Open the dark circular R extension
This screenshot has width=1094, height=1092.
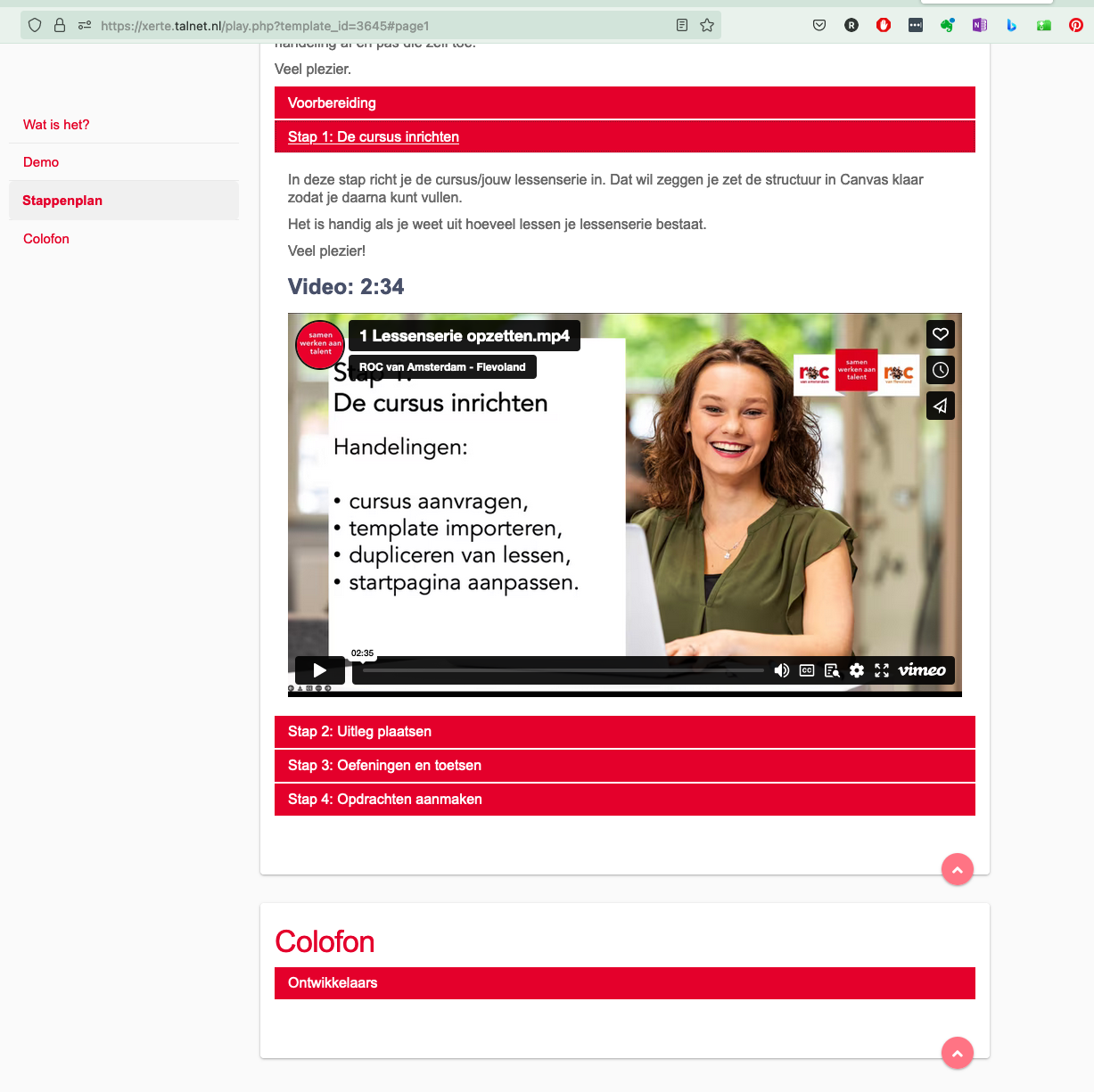point(851,25)
